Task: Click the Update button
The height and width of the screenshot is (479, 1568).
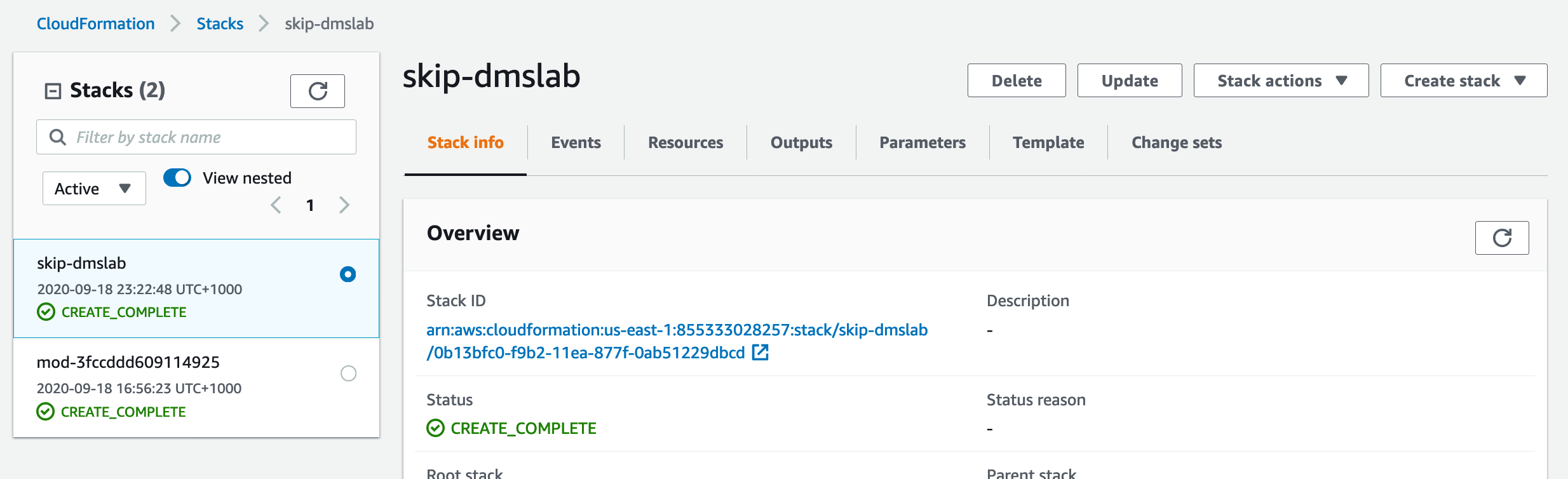Action: (1130, 81)
